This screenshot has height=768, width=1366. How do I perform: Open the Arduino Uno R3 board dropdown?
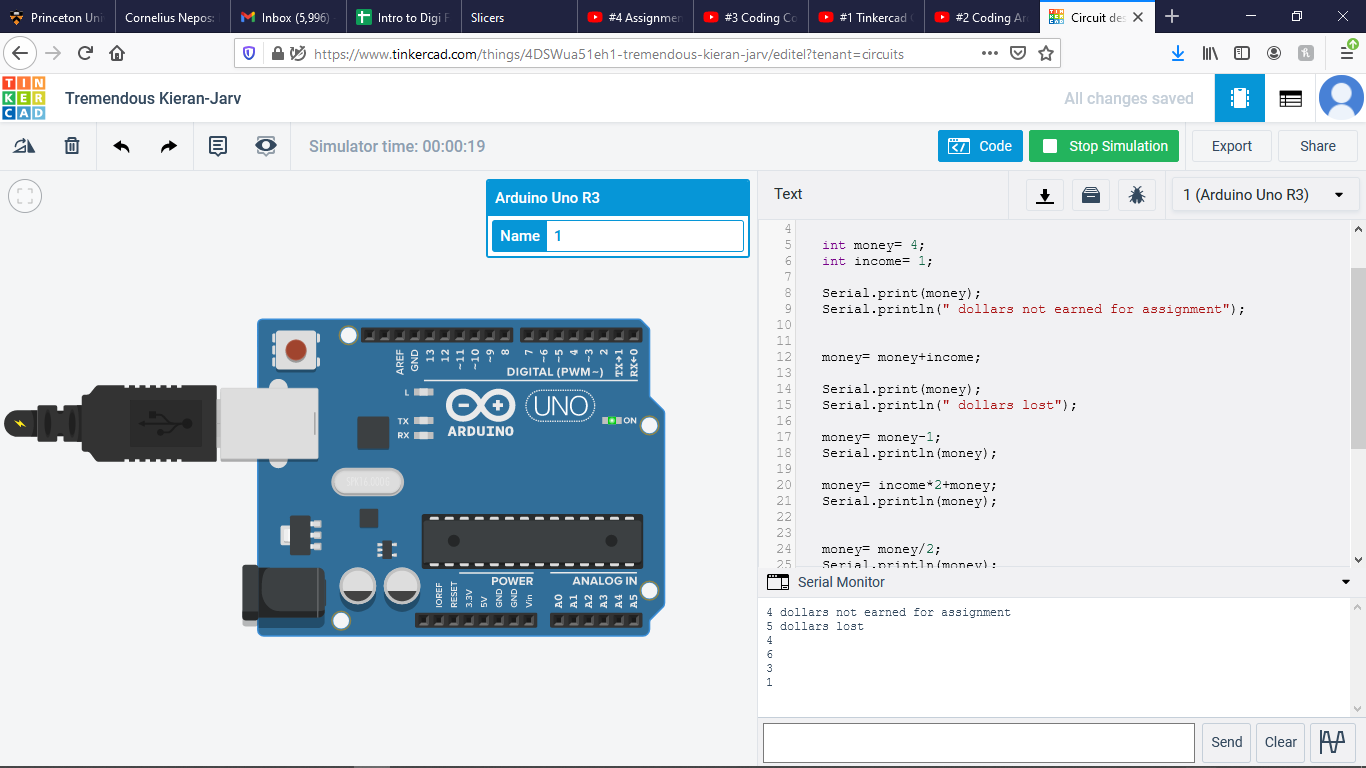point(1265,195)
